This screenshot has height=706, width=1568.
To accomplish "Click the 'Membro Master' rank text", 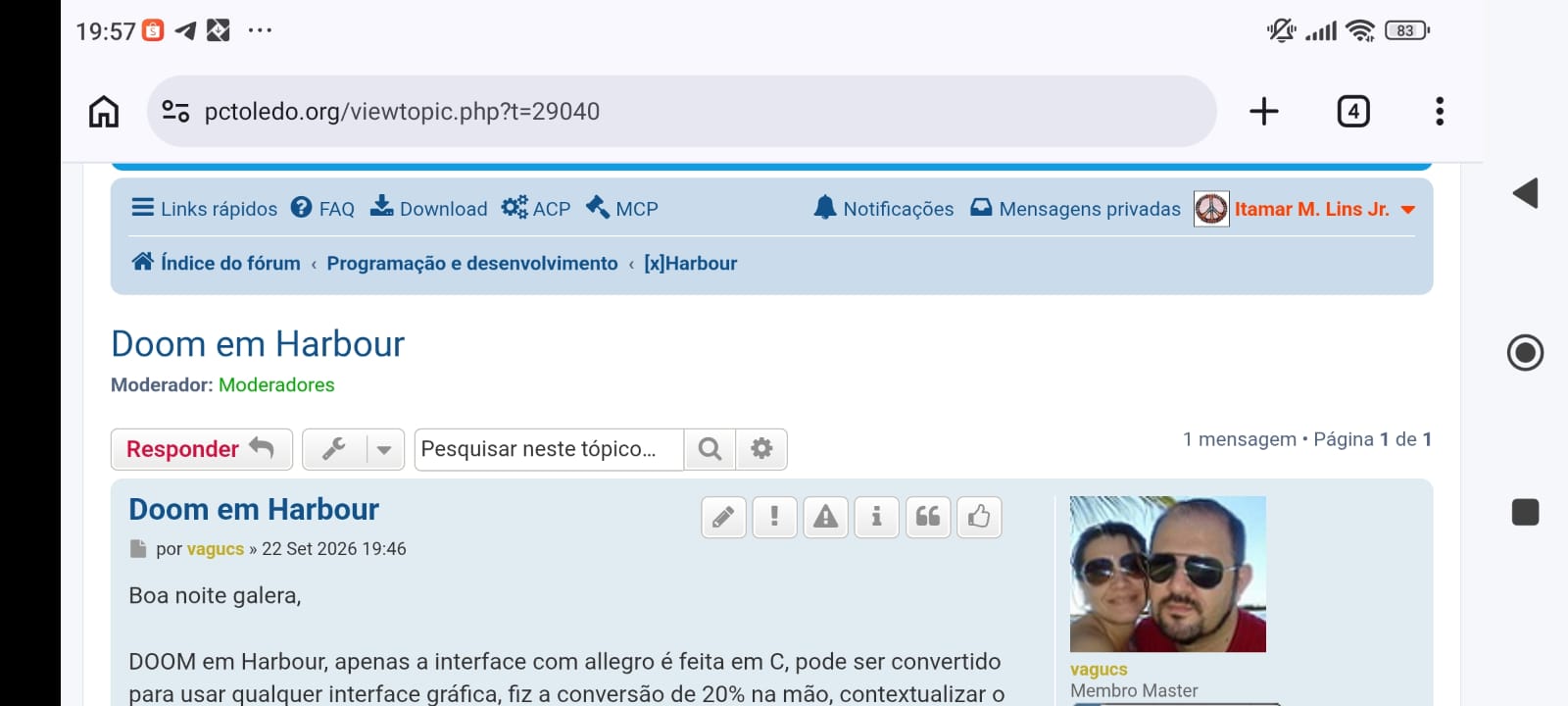I will [1134, 690].
